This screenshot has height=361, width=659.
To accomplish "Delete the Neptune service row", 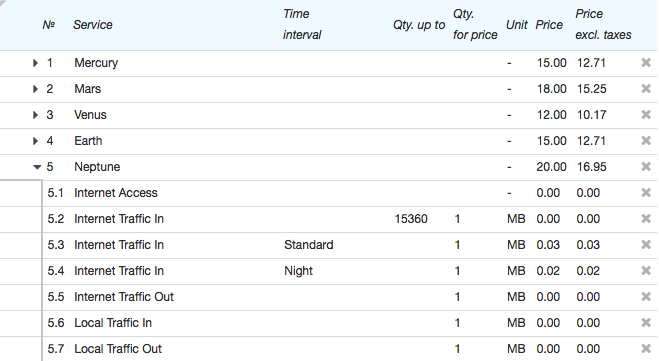I will (x=646, y=167).
